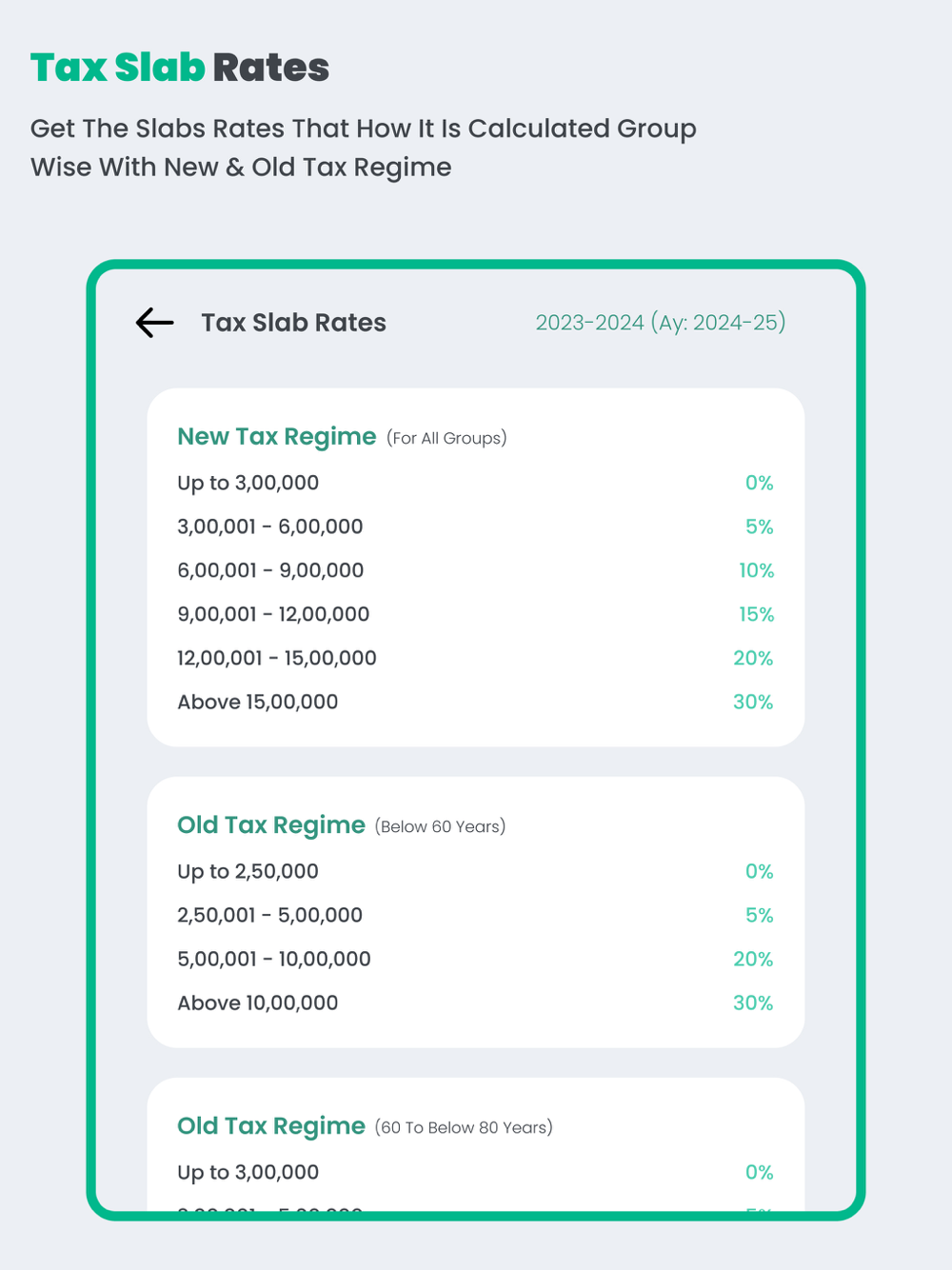
Task: Click the New Tax Regime heading
Action: pos(276,437)
